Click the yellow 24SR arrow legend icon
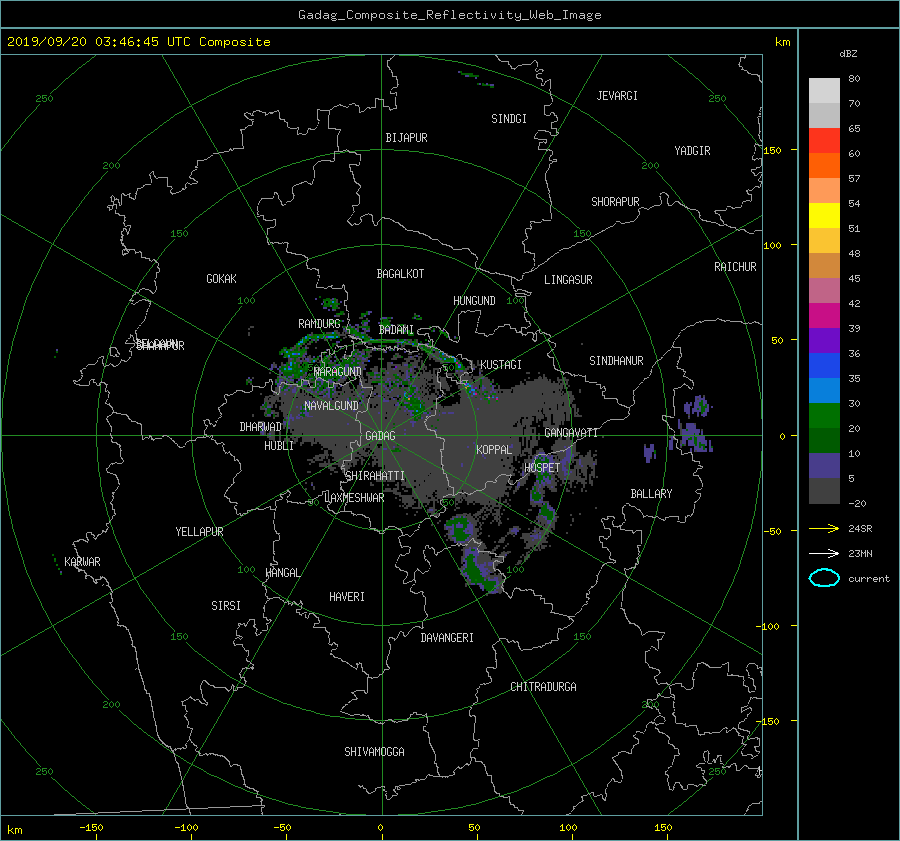The width and height of the screenshot is (900, 841). click(824, 528)
